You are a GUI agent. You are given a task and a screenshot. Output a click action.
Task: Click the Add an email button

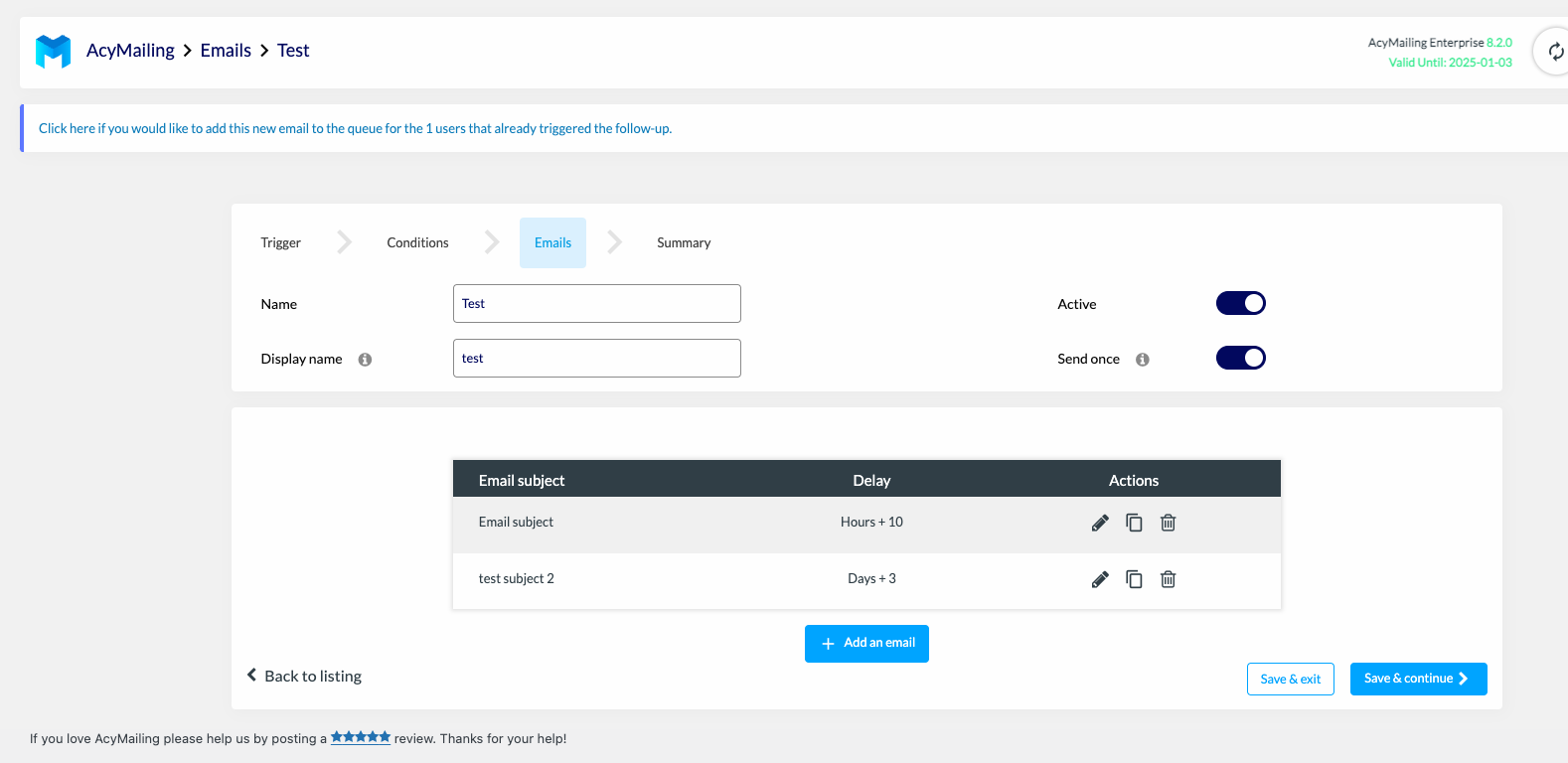tap(866, 644)
